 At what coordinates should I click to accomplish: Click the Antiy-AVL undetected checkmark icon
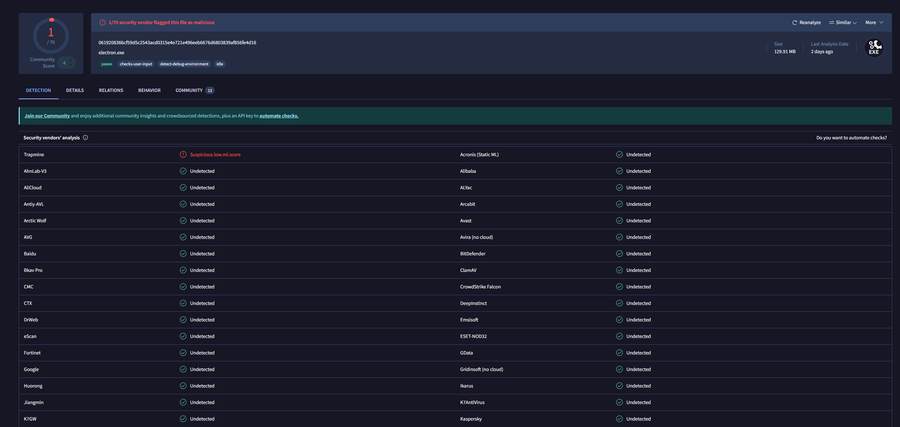(183, 204)
